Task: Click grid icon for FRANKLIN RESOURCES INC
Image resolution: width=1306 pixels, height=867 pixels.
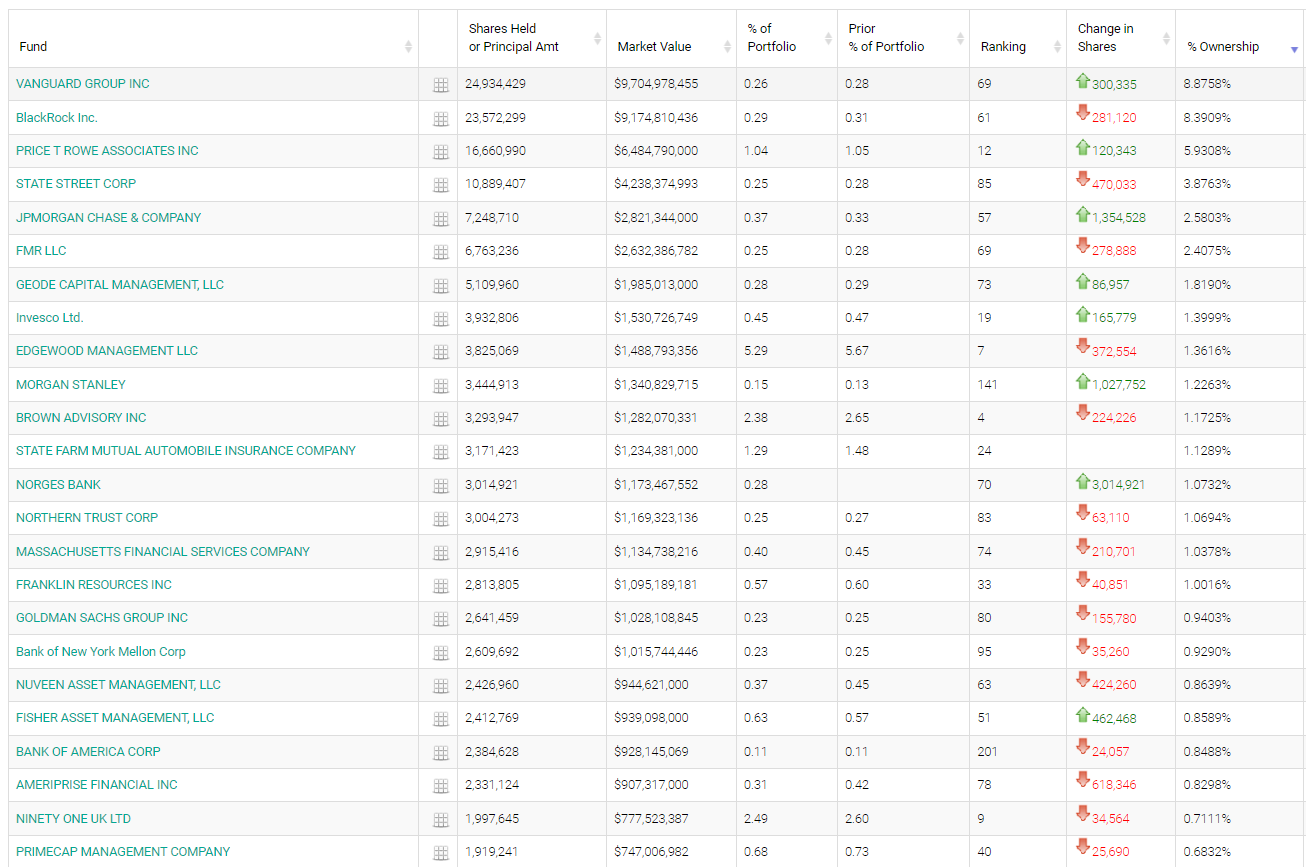Action: click(440, 586)
